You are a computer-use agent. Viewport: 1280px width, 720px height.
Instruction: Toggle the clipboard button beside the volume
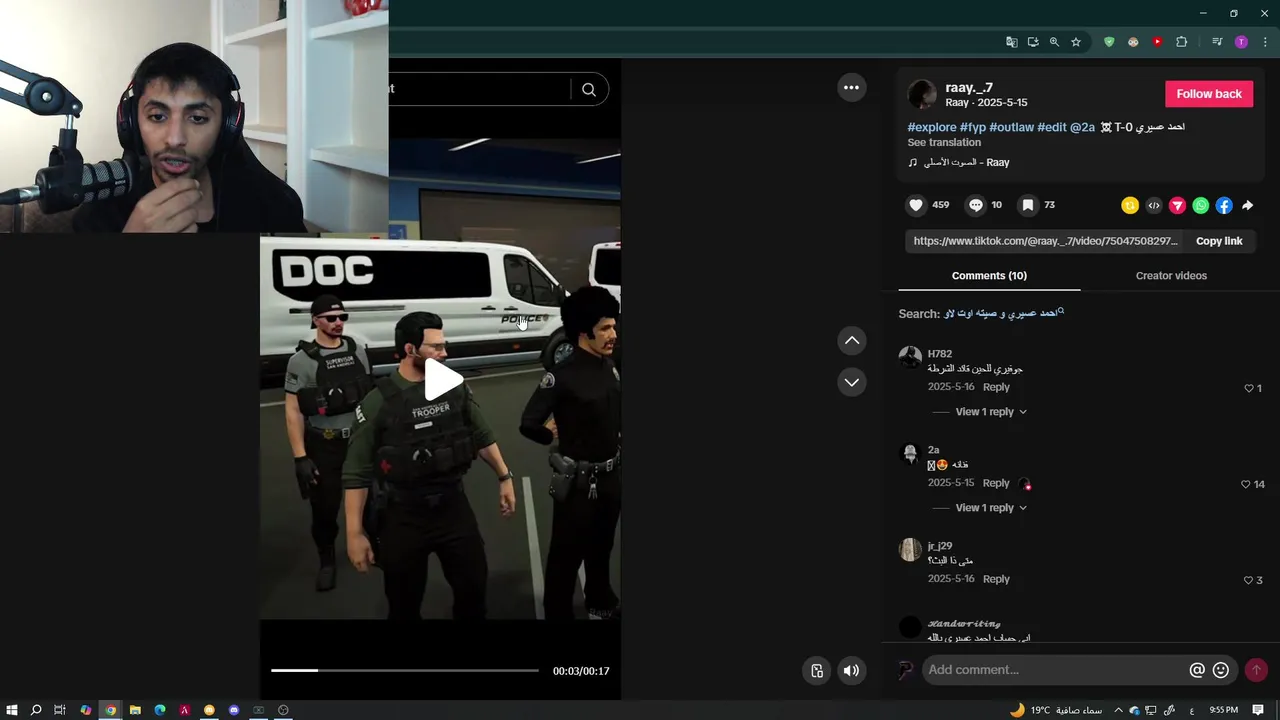tap(817, 671)
